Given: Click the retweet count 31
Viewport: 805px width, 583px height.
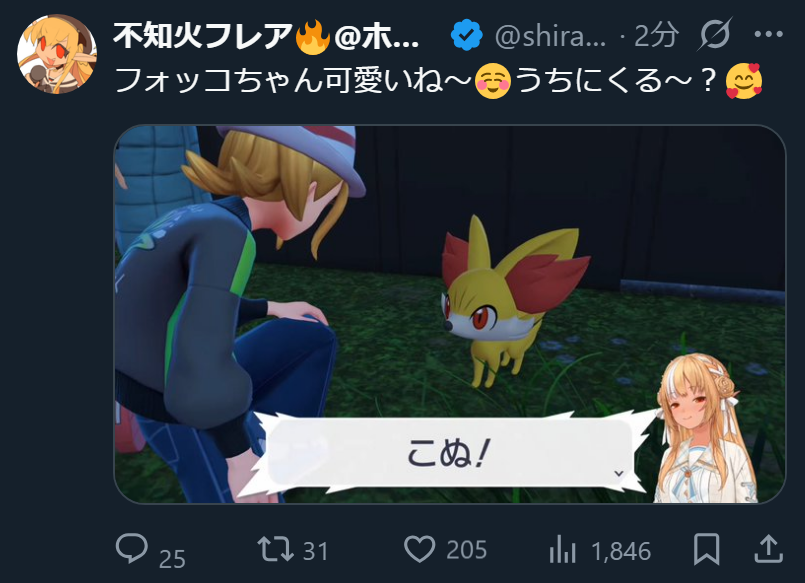Looking at the screenshot, I should pos(315,551).
